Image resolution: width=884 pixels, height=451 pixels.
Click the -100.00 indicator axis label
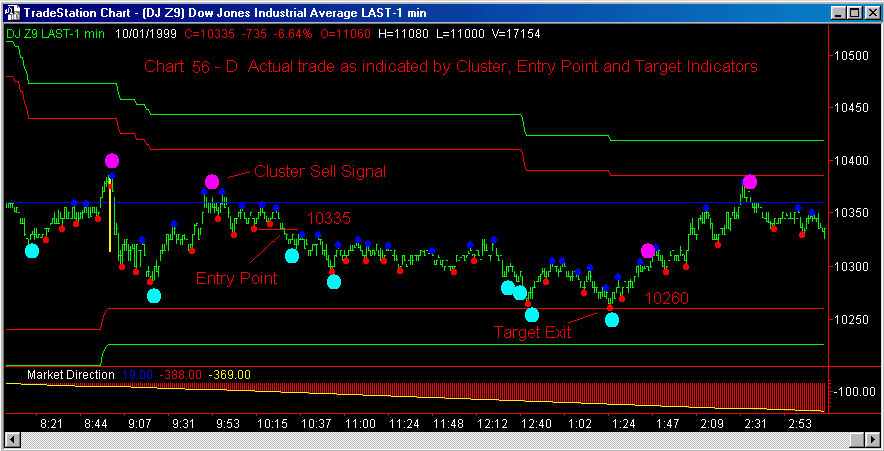(x=855, y=391)
